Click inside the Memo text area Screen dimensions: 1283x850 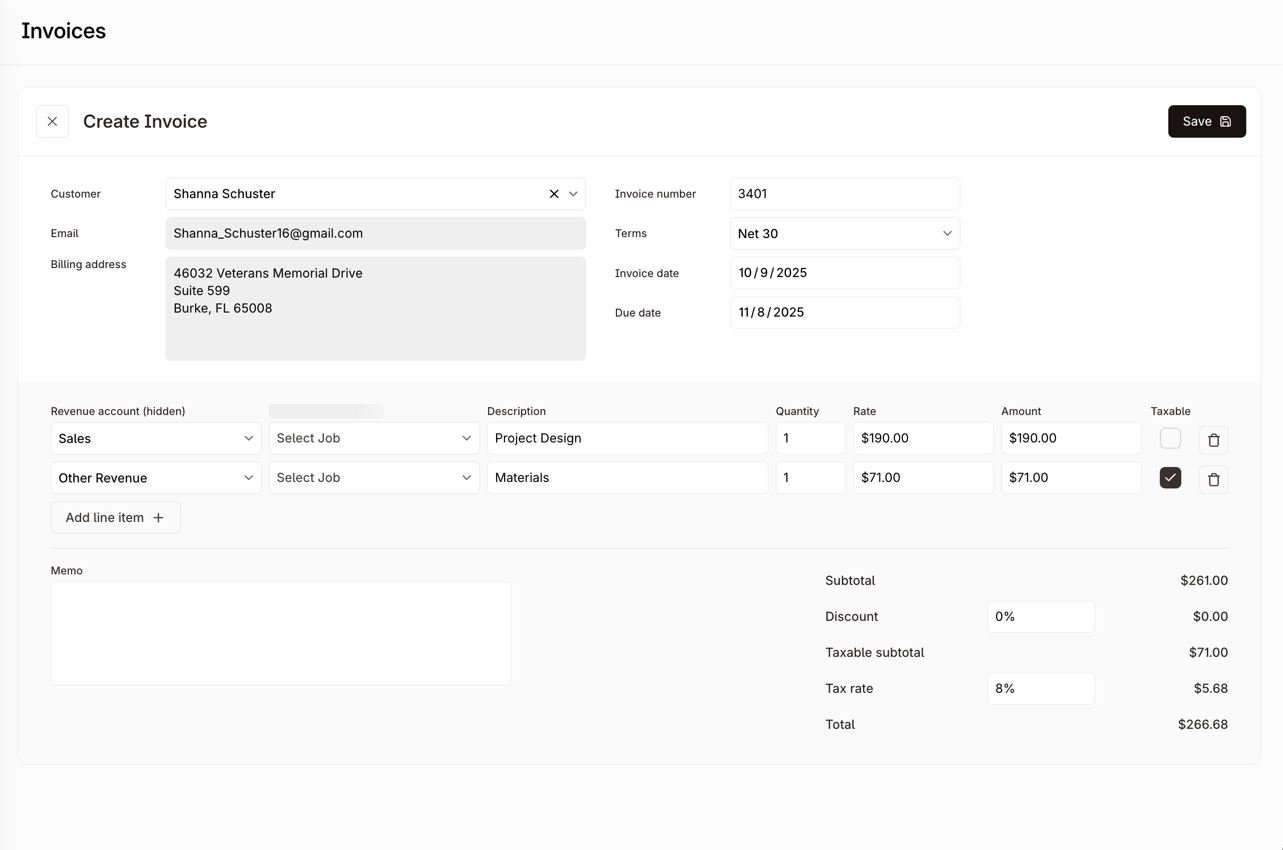pos(280,630)
